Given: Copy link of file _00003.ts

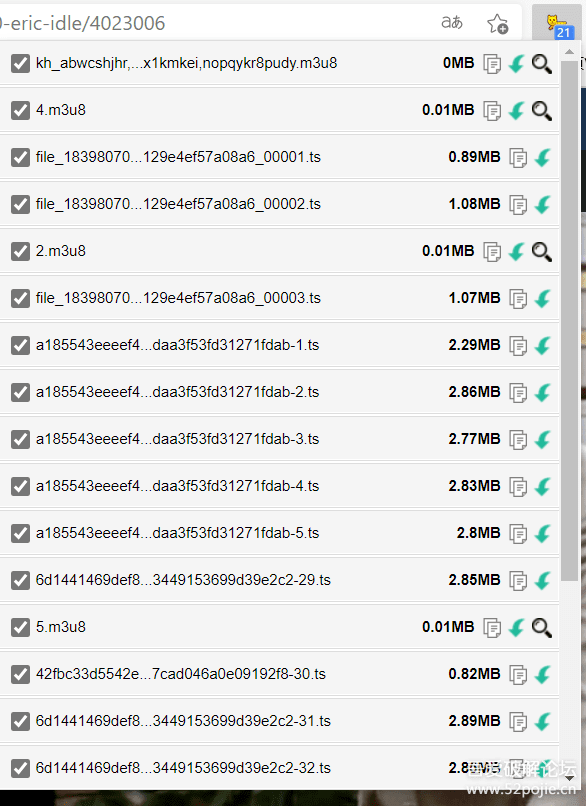Looking at the screenshot, I should tap(518, 299).
